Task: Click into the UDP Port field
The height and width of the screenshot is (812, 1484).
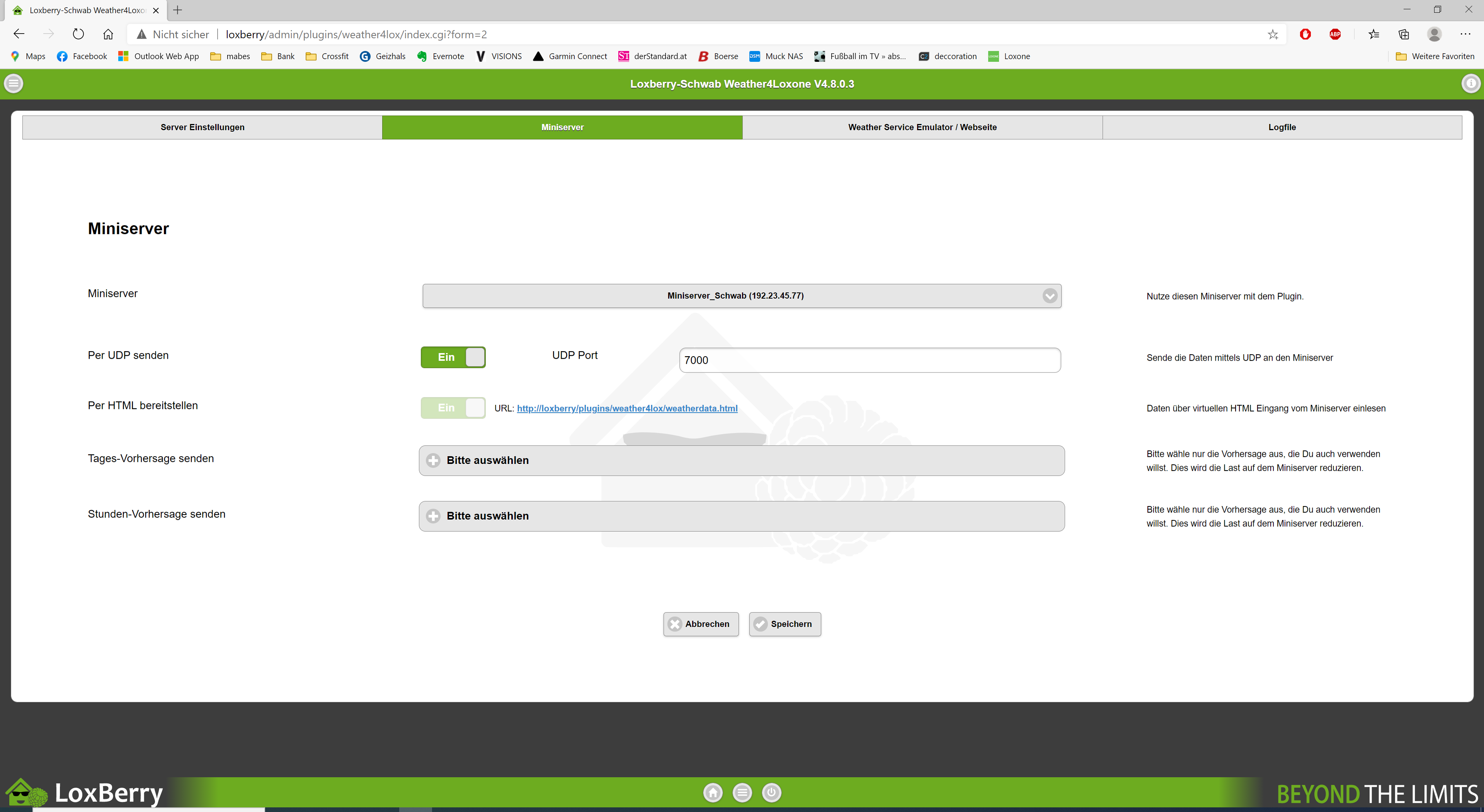Action: pos(869,360)
